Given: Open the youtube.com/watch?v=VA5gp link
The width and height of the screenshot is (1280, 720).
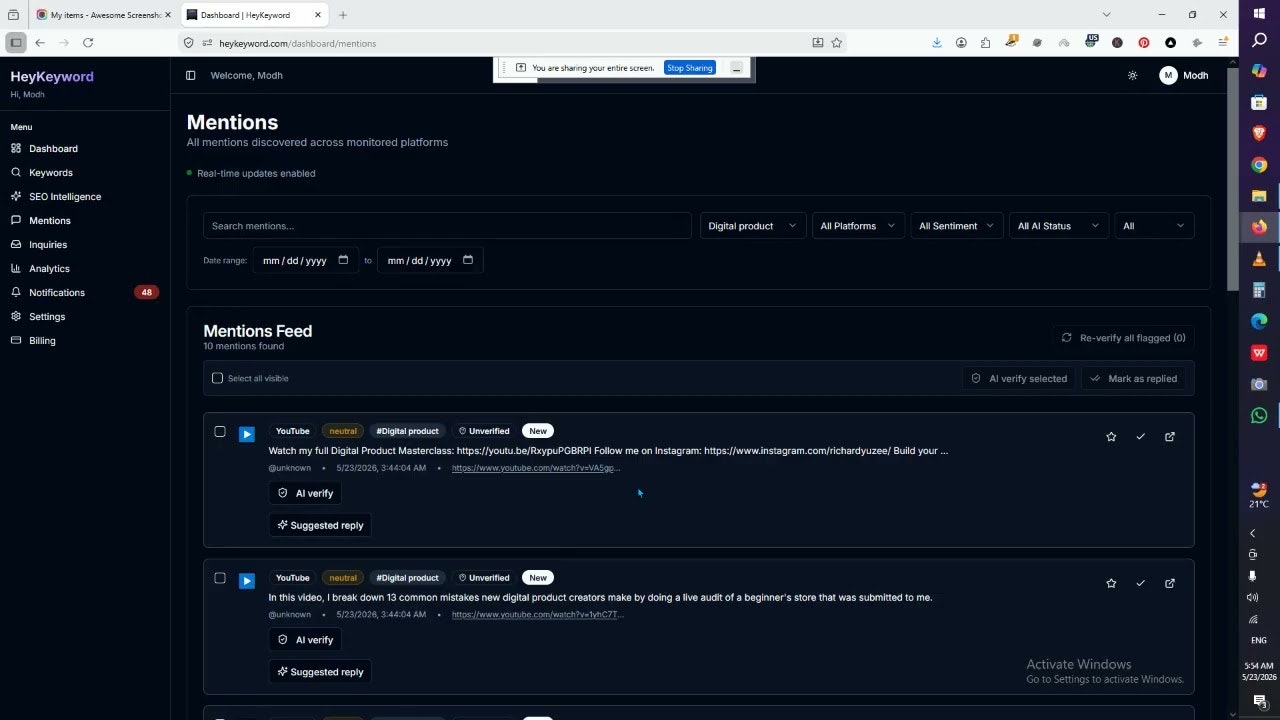Looking at the screenshot, I should click(536, 468).
